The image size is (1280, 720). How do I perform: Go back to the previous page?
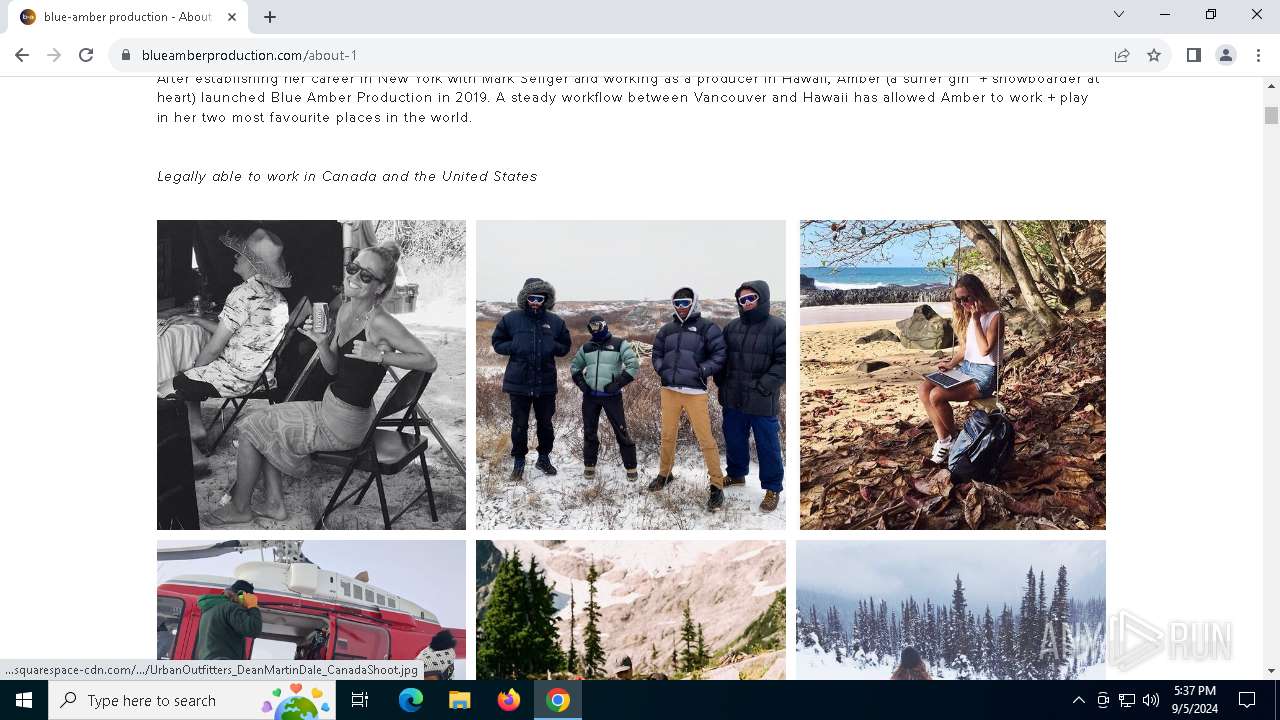(x=22, y=55)
